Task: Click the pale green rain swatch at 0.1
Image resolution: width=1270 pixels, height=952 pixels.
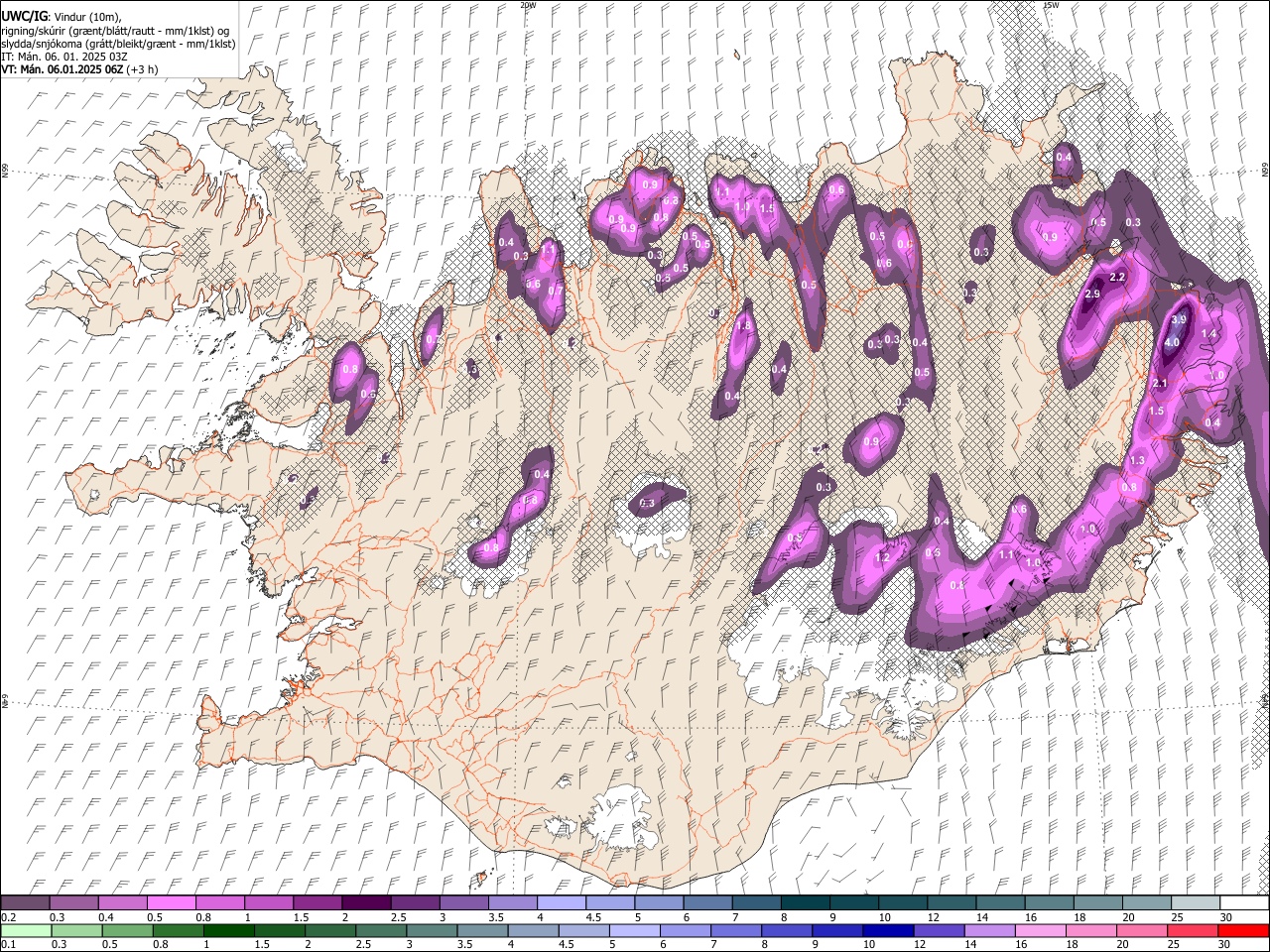Action: click(26, 930)
